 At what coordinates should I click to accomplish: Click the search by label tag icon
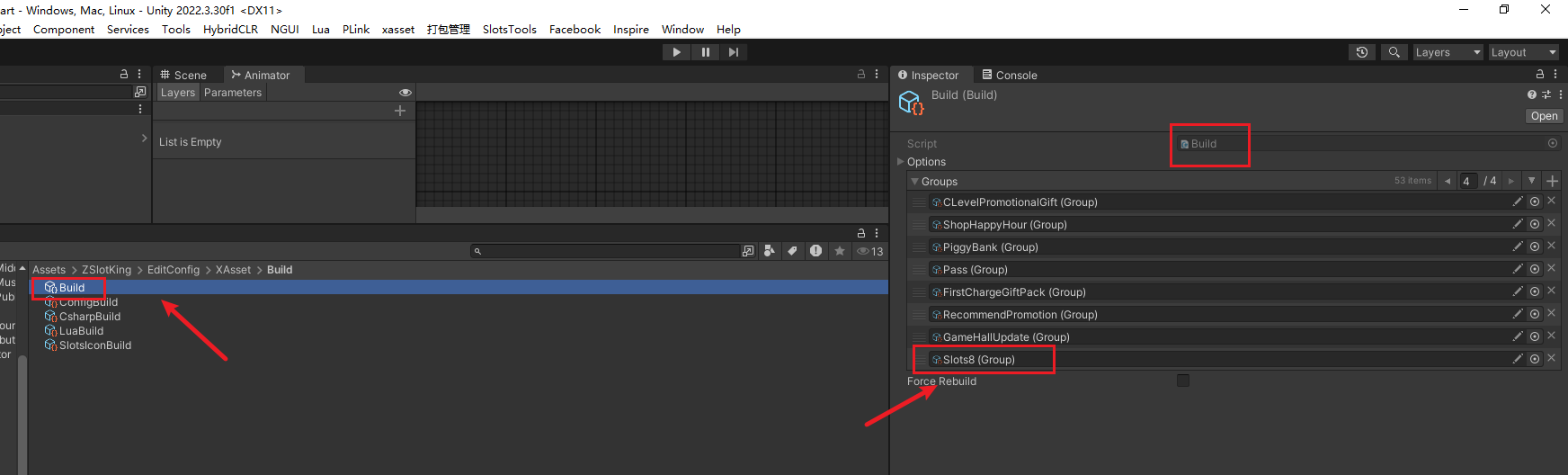pos(792,251)
